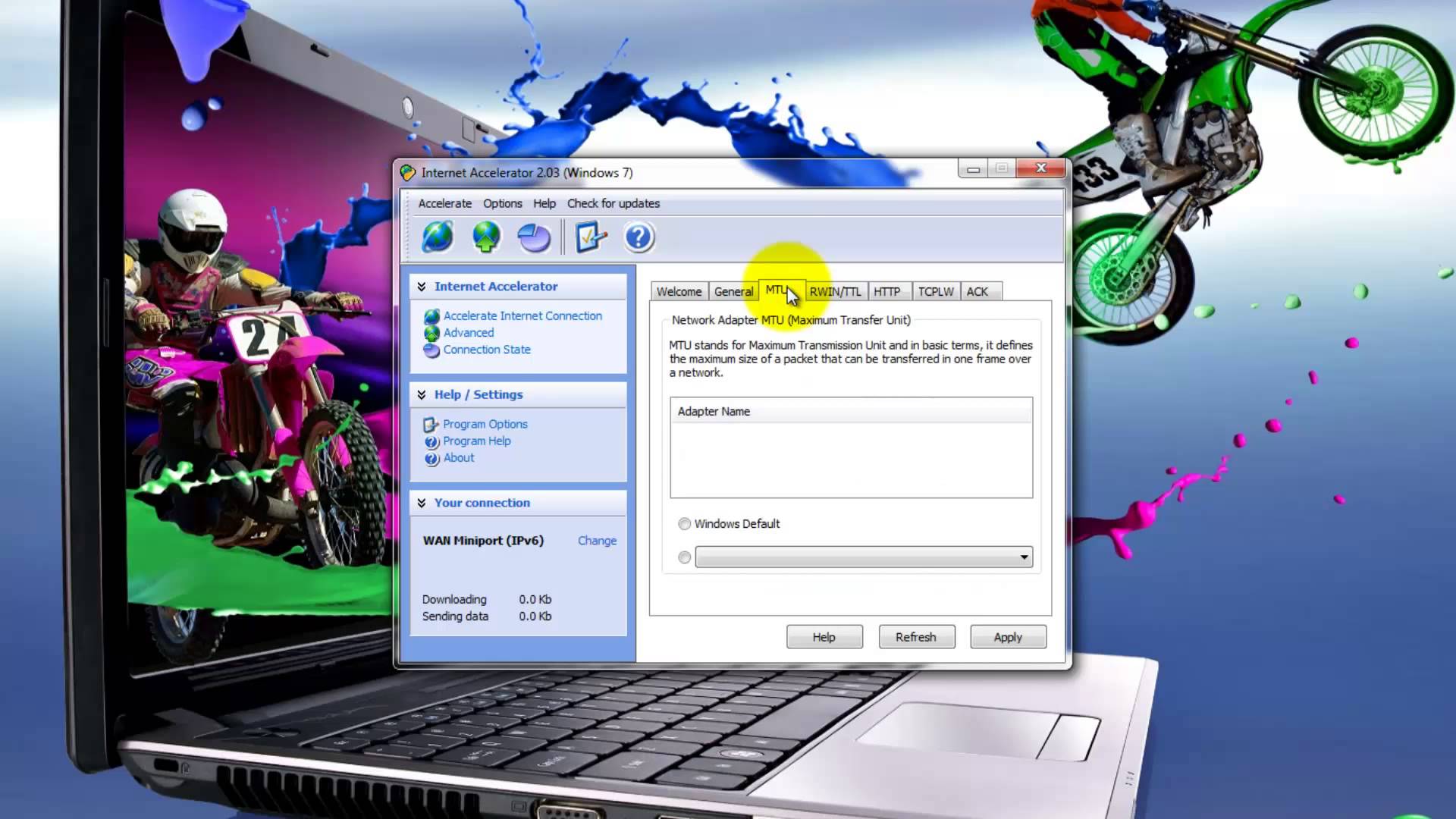Viewport: 1456px width, 819px height.
Task: Click the Apply button
Action: [1008, 637]
